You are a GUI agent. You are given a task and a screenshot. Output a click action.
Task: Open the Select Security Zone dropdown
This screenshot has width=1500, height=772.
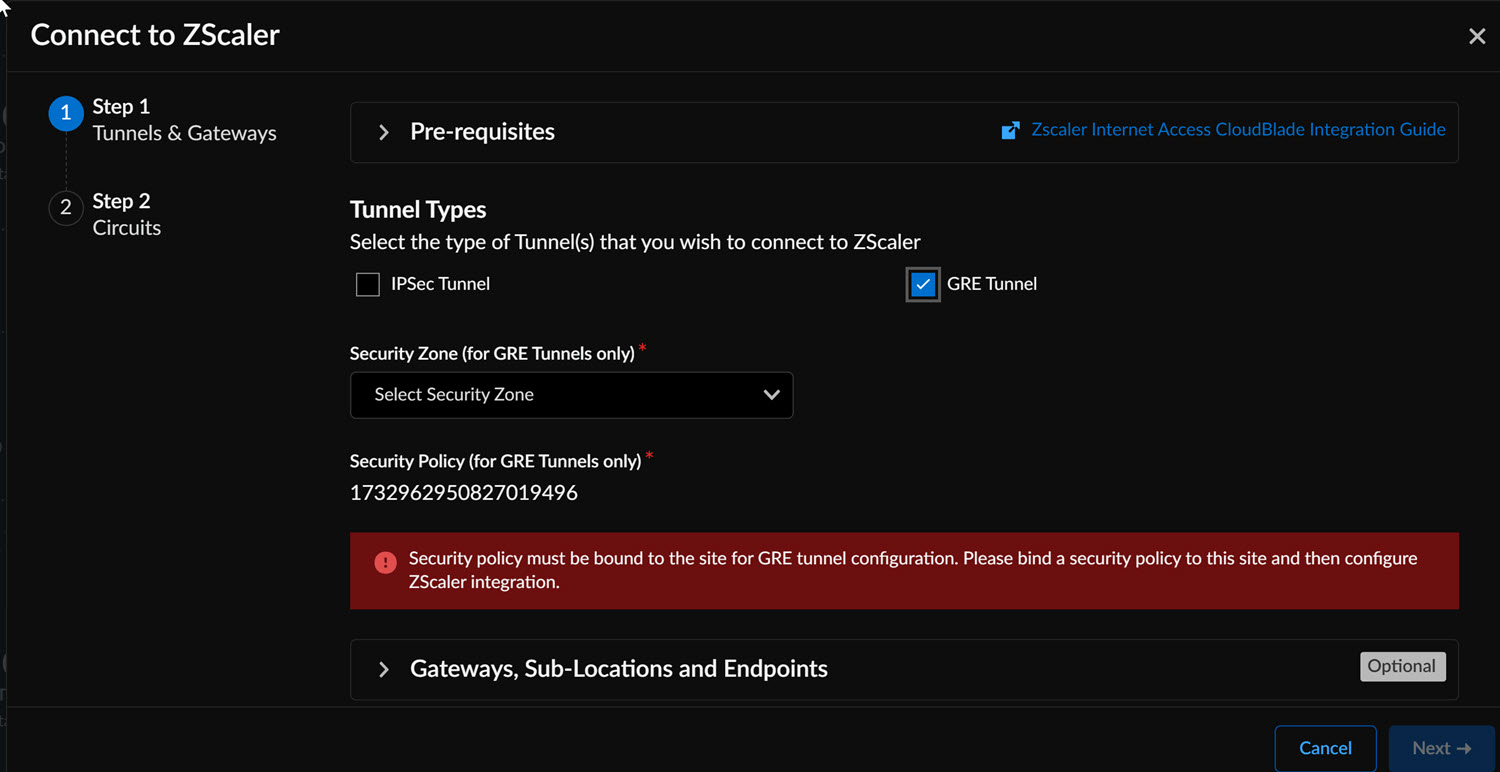pos(571,395)
